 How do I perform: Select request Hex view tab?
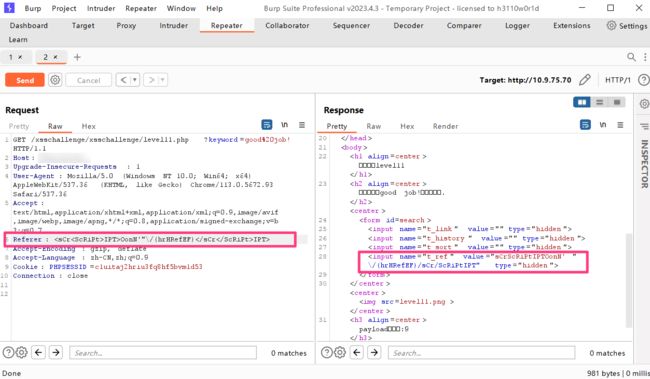88,126
